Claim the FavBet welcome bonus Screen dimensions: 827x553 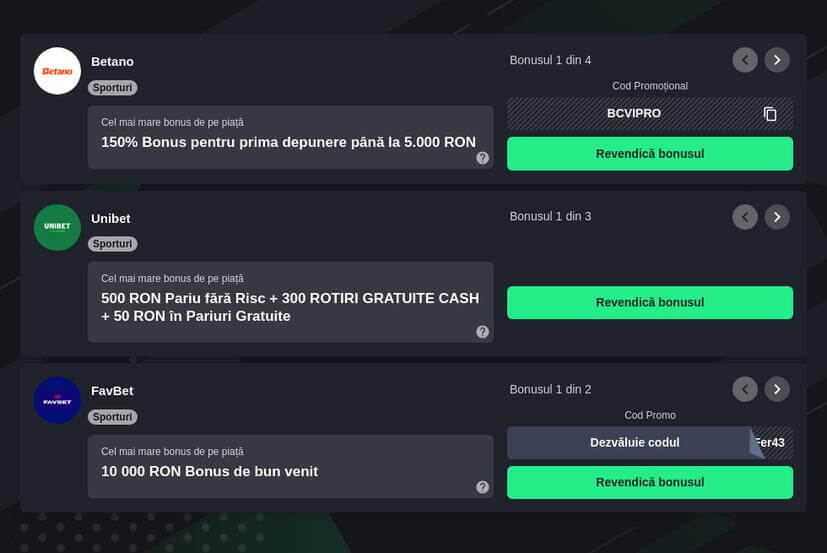pyautogui.click(x=650, y=482)
